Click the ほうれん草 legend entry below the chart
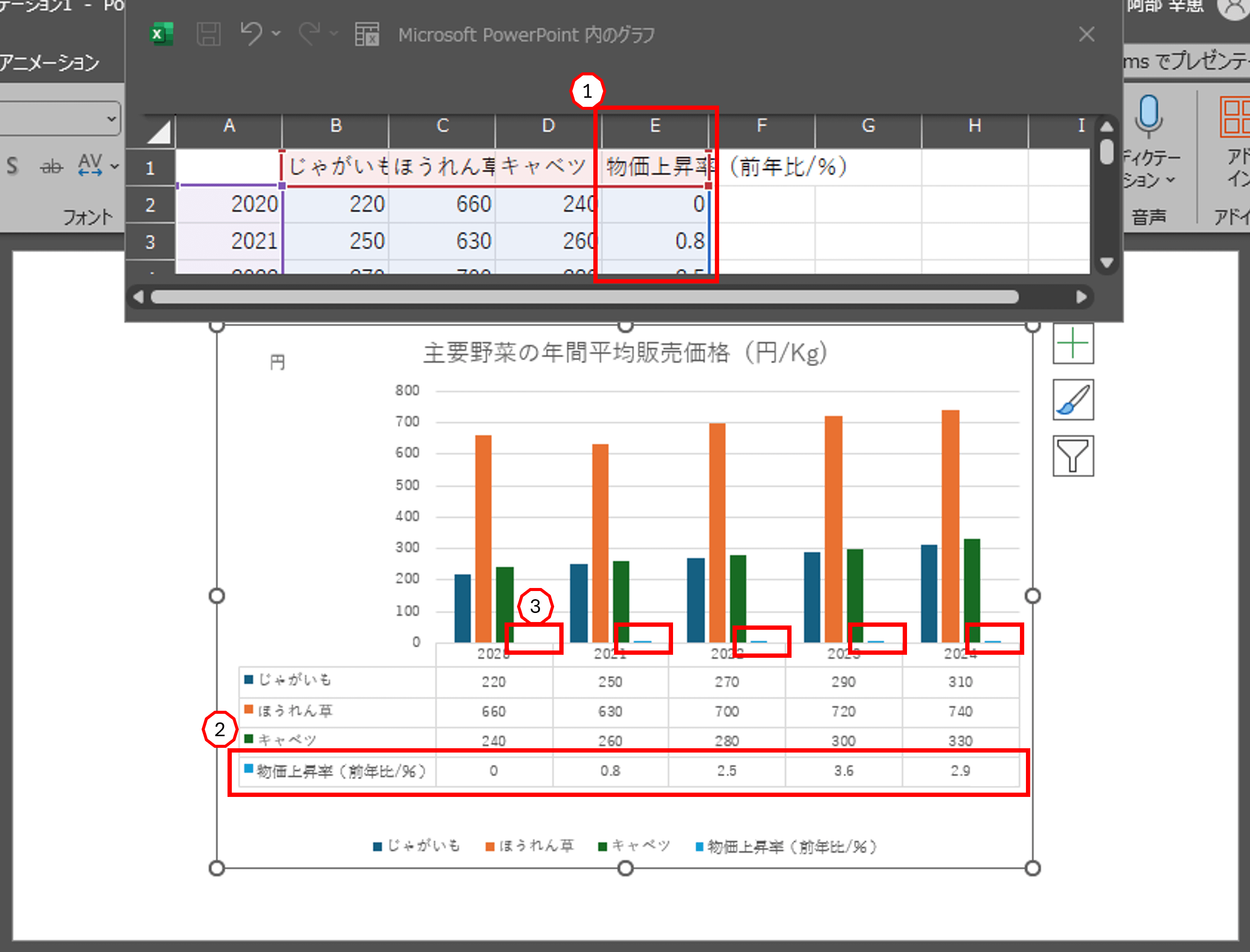Screen dimensions: 1250x952 tap(530, 846)
